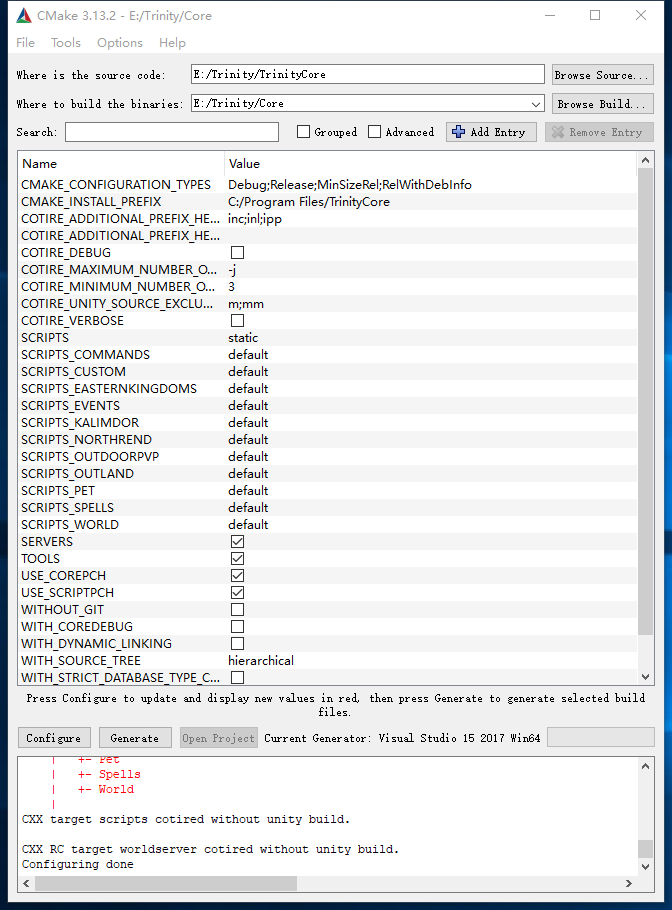This screenshot has height=910, width=672.
Task: Select WITH_SOURCE_TREE value 'hierarchical'
Action: (261, 660)
